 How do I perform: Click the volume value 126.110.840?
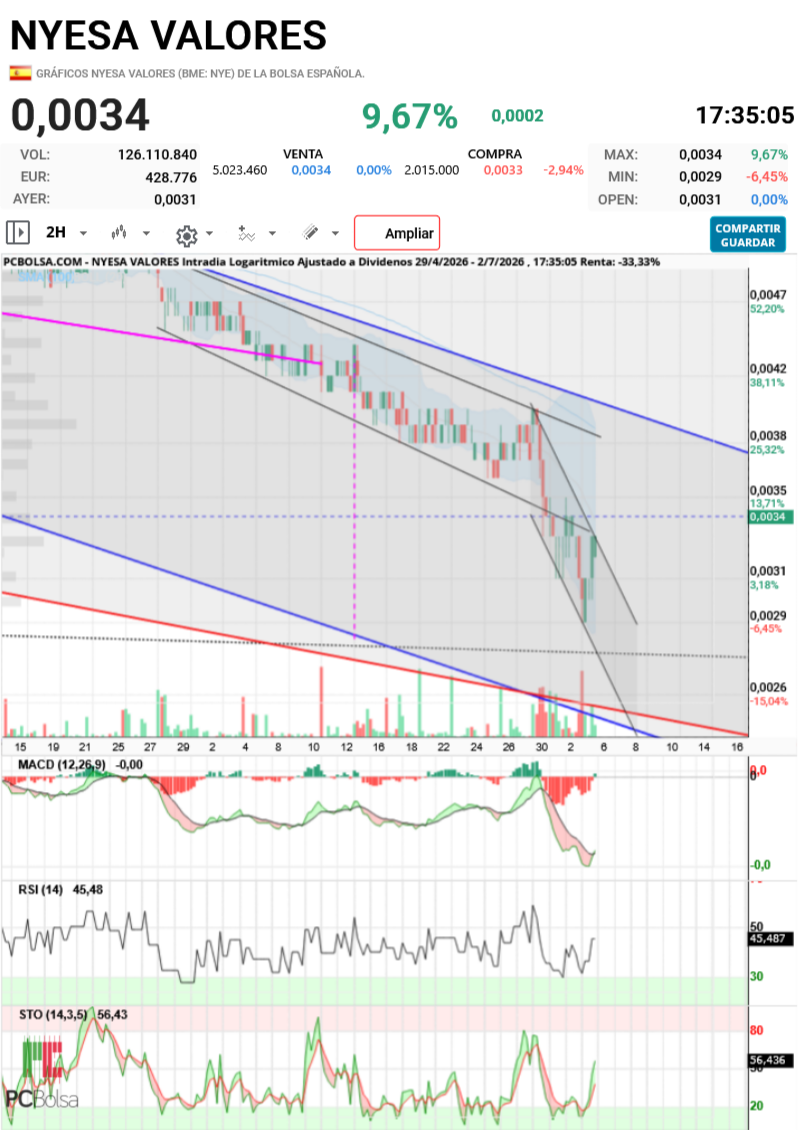tap(157, 154)
